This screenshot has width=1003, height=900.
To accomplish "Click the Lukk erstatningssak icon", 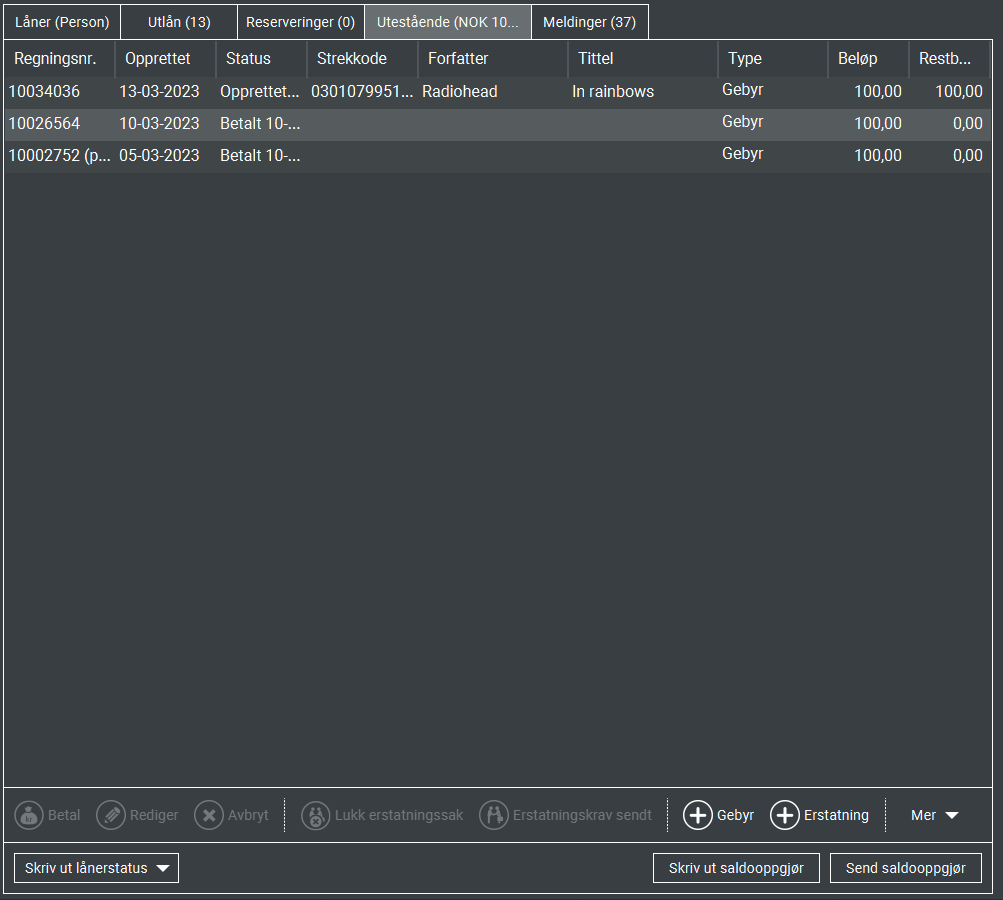I will click(315, 816).
